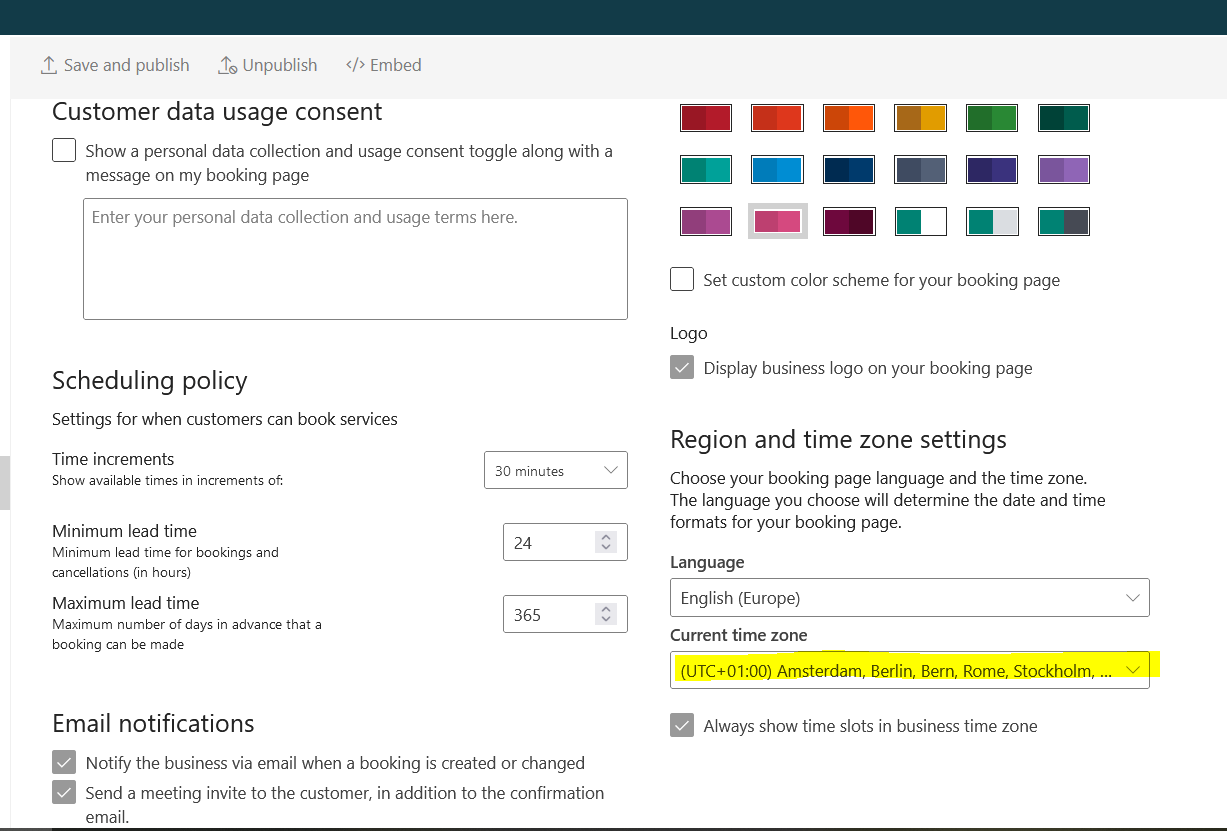This screenshot has width=1227, height=831.
Task: Click the personal data usage terms text box
Action: click(x=355, y=259)
